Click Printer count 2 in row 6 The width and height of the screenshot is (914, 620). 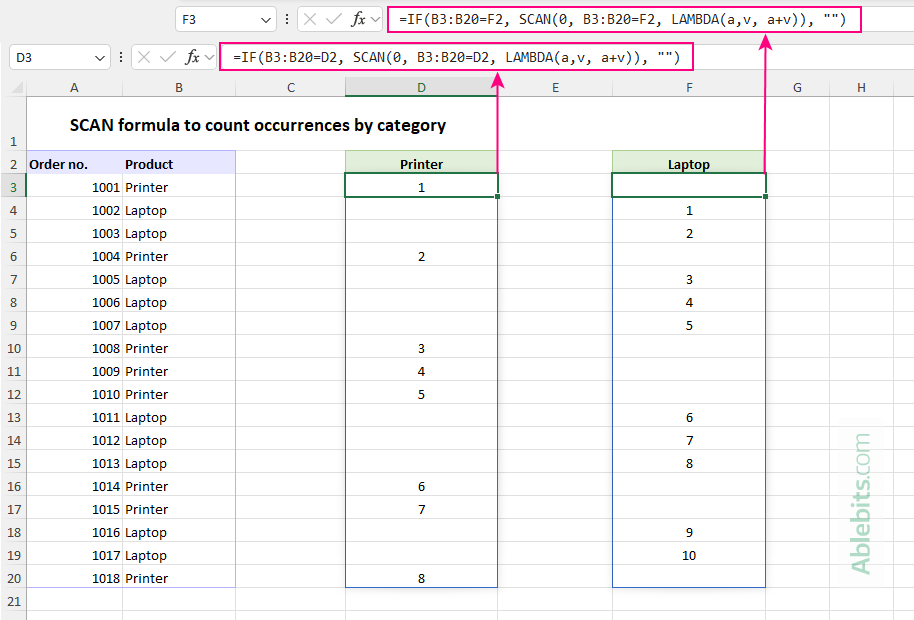[x=421, y=256]
